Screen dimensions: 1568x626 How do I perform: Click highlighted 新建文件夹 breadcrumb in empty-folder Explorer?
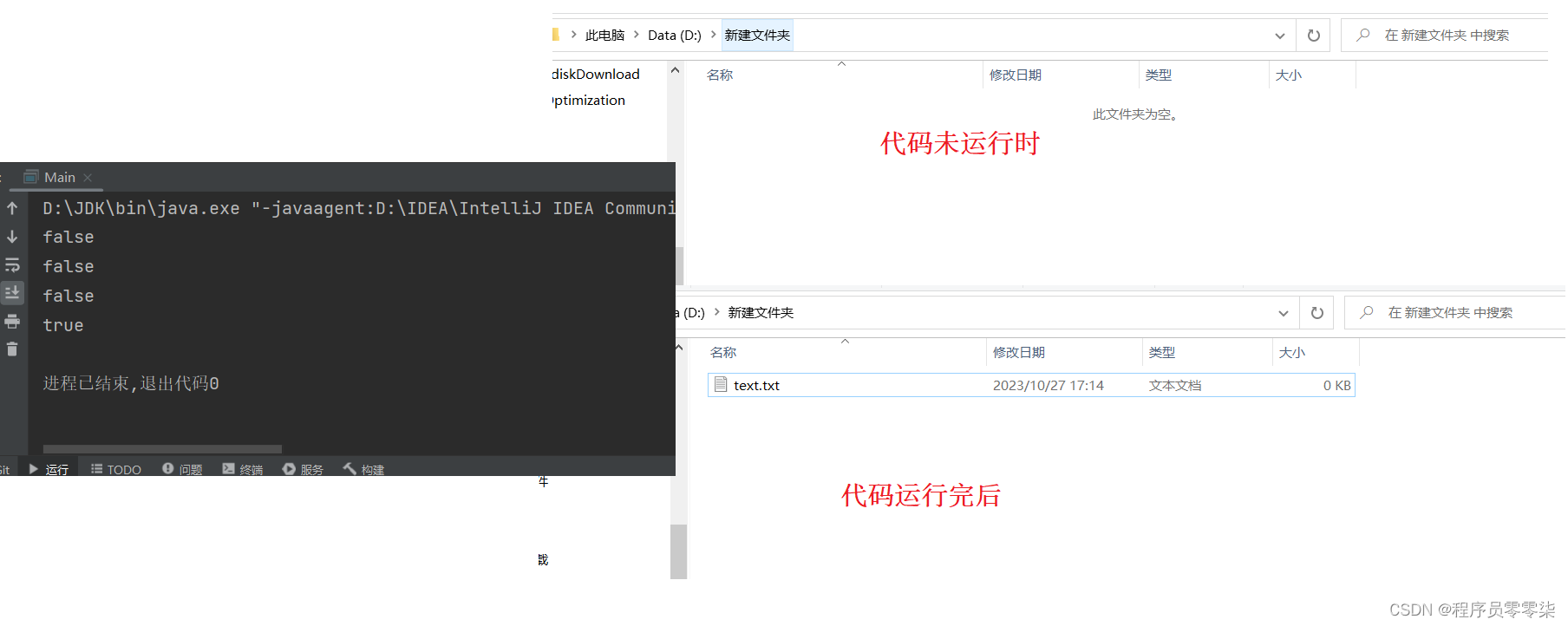[757, 36]
